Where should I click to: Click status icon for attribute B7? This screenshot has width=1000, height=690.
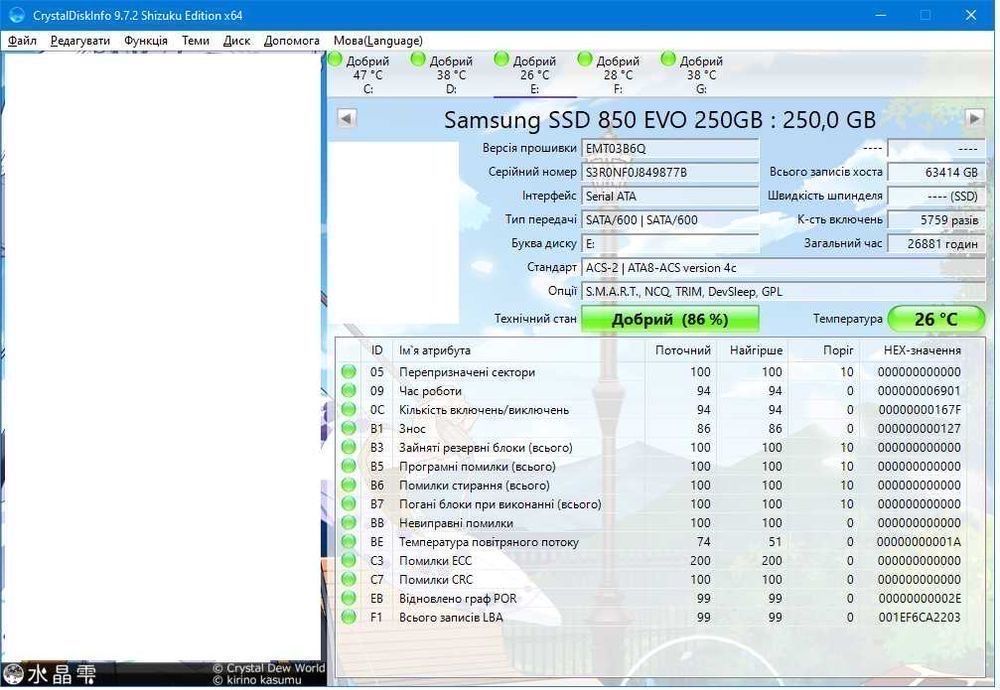click(348, 503)
